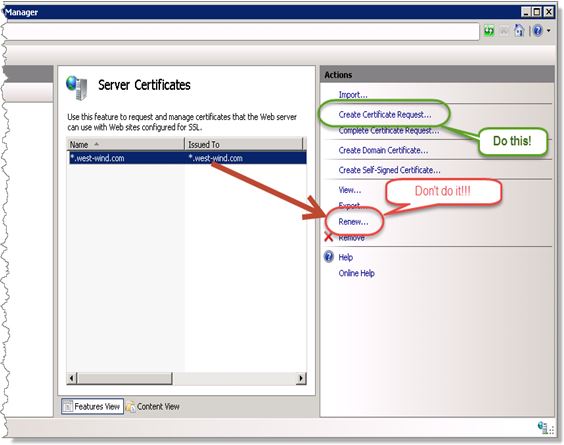Click the Help icon in Actions pane
564x445 pixels.
click(x=328, y=257)
